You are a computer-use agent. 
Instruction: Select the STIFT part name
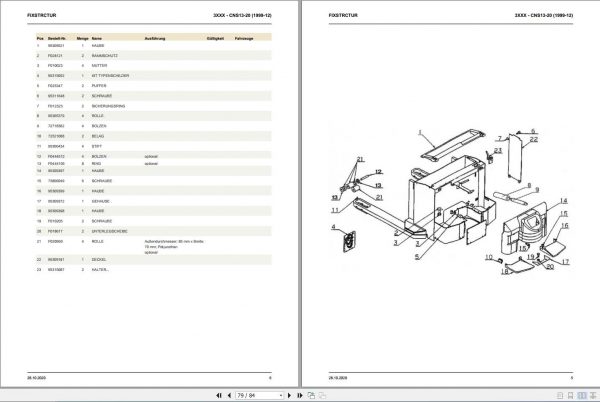[96, 146]
